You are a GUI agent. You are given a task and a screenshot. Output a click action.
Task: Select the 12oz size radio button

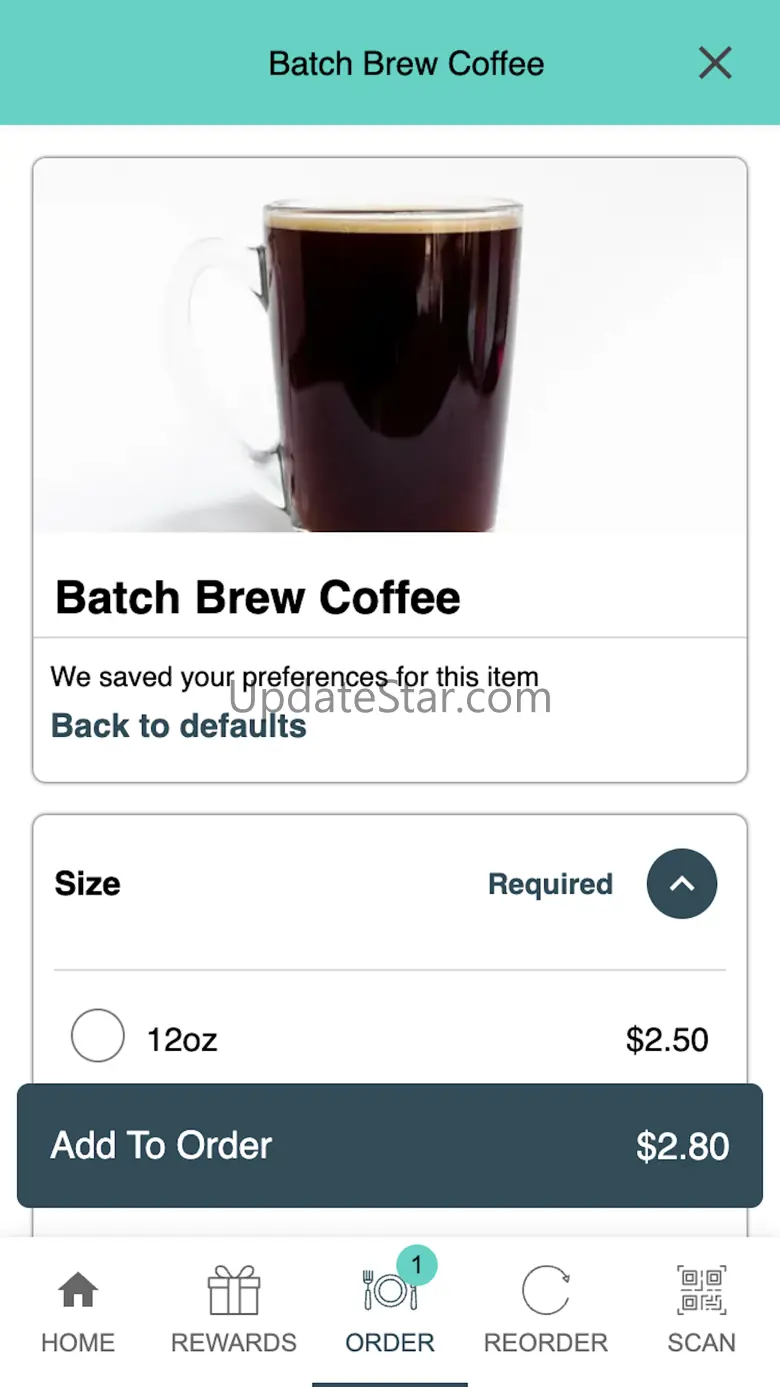pos(98,1036)
